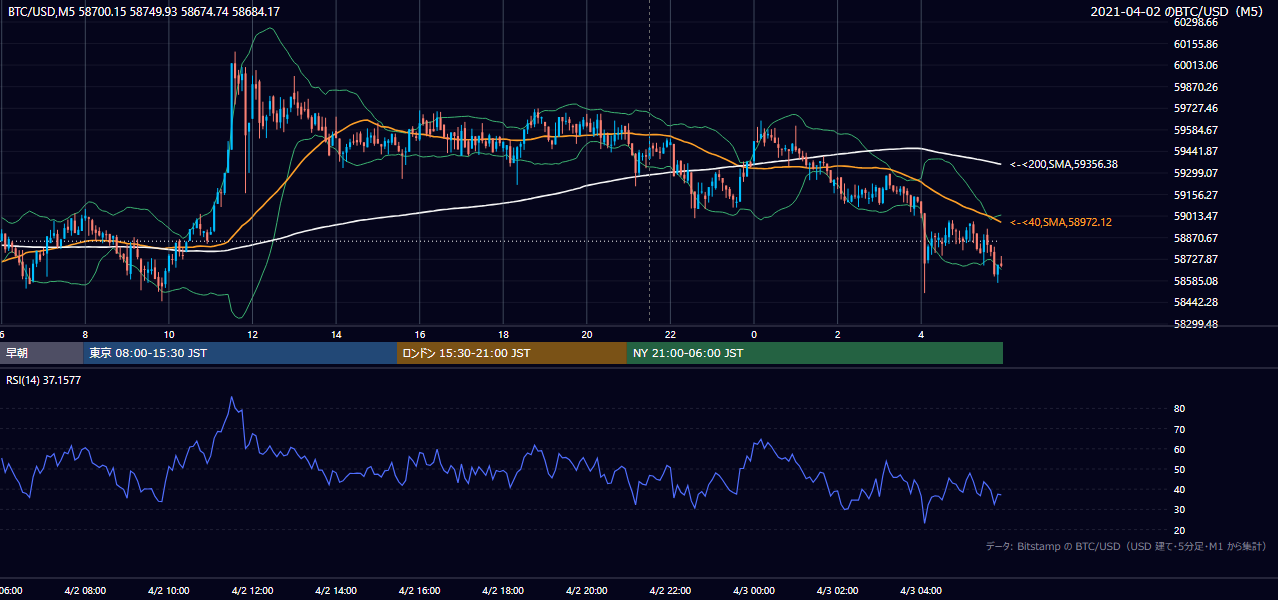Click hour label 14 under the price chart
Viewport: 1278px width, 600px height.
pos(337,334)
